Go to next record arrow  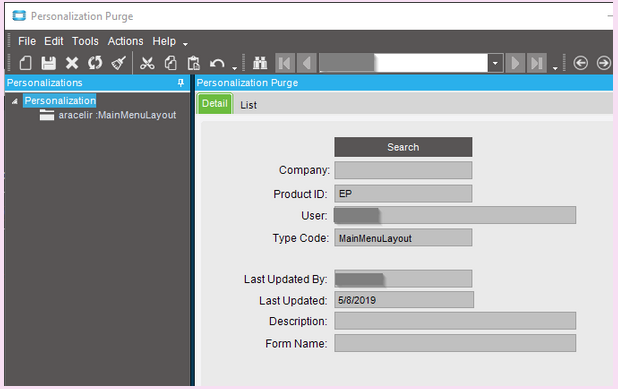tap(515, 63)
